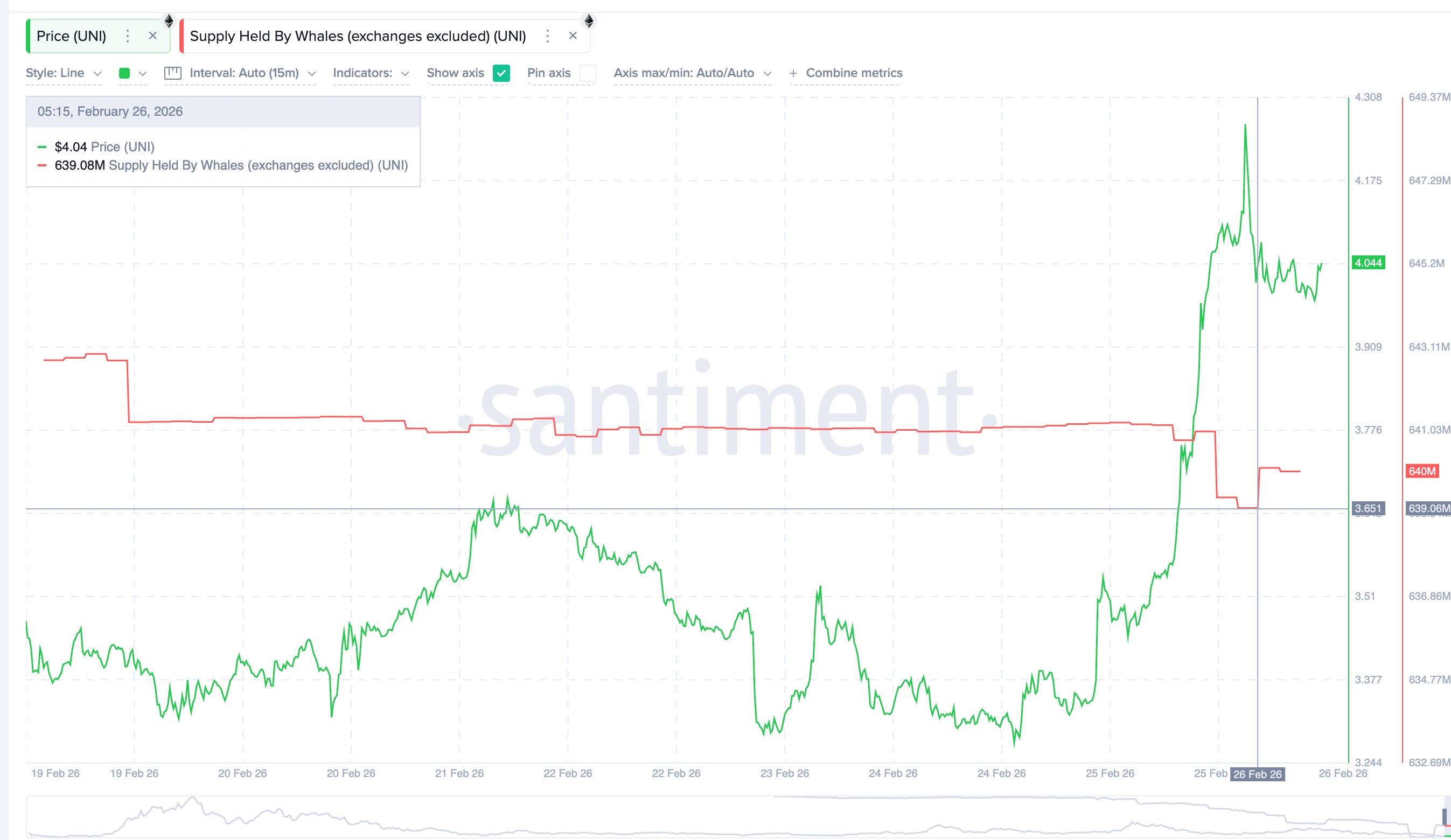Click the 26 Feb 26 highlighted date marker
Screen dimensions: 1451x840
click(x=1257, y=774)
